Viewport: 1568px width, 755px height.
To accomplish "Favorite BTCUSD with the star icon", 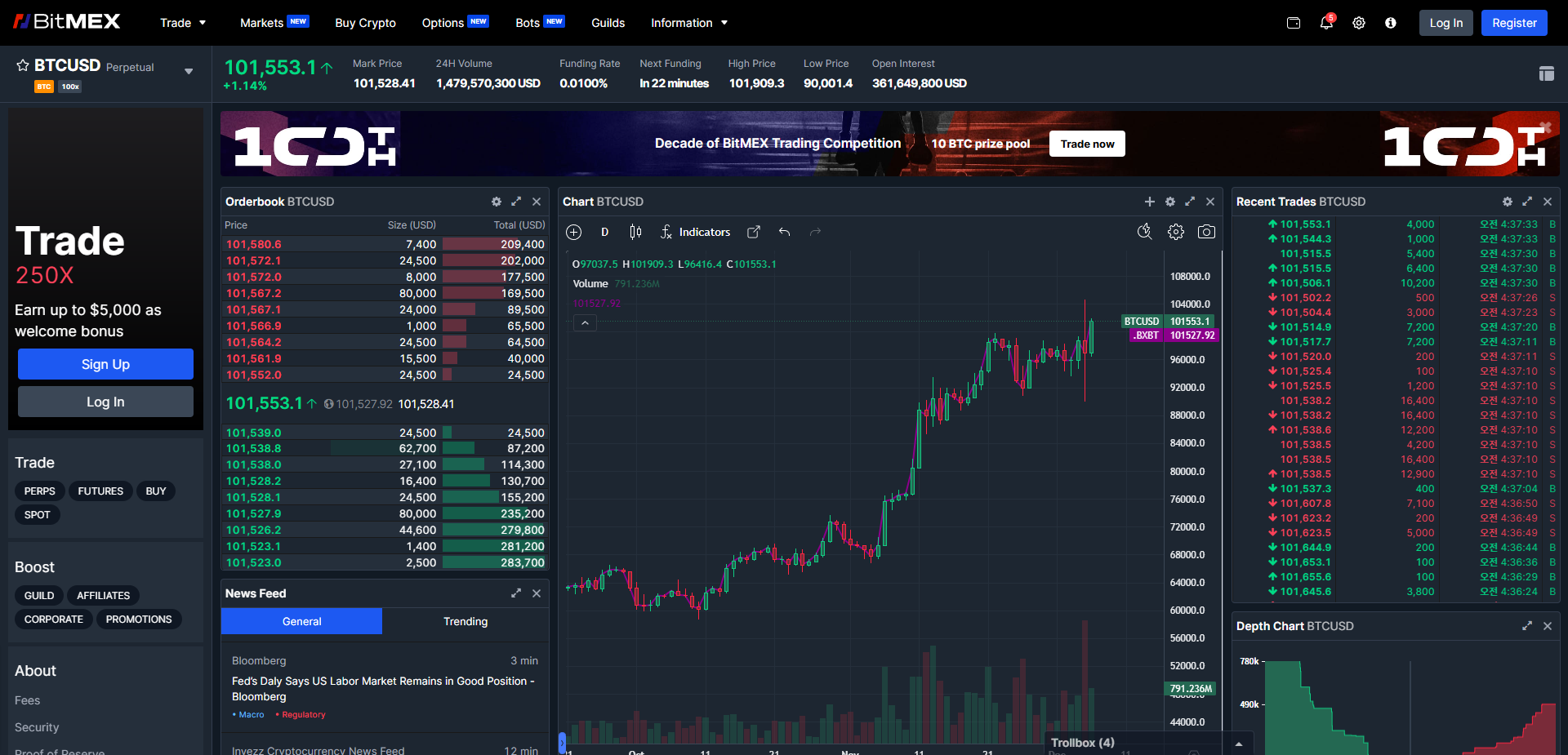I will (x=23, y=65).
